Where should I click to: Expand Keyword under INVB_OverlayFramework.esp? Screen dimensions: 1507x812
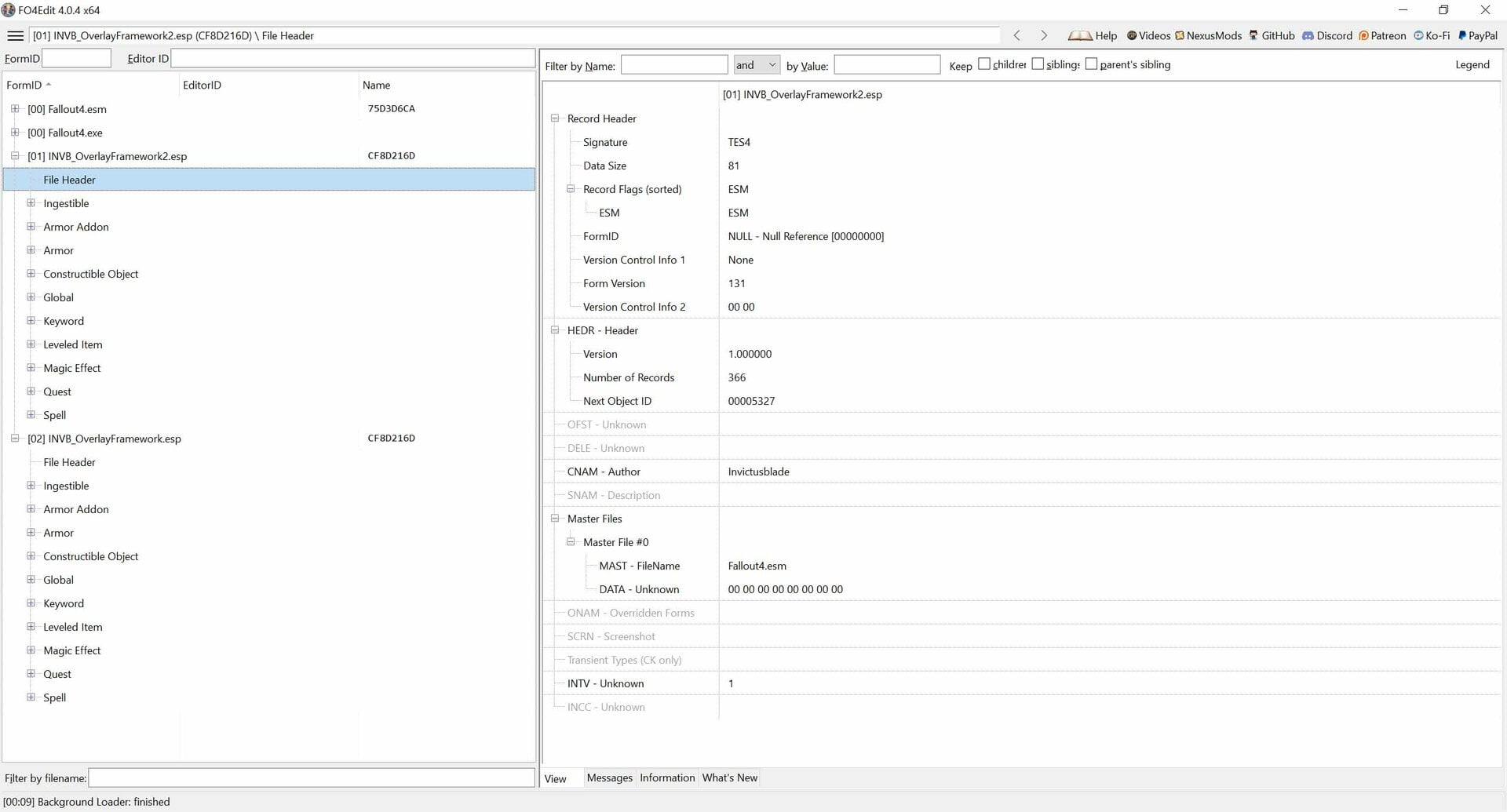pyautogui.click(x=31, y=603)
